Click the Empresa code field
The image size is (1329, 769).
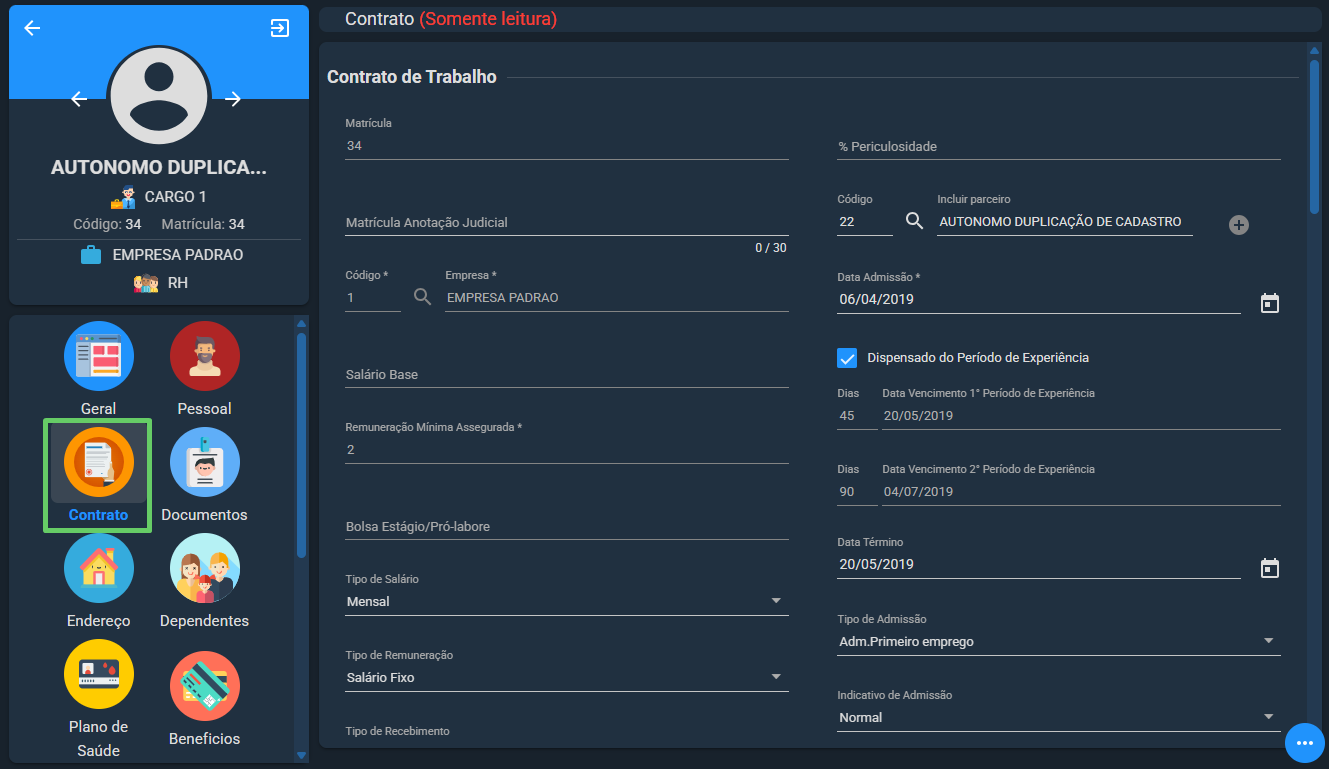[x=373, y=298]
